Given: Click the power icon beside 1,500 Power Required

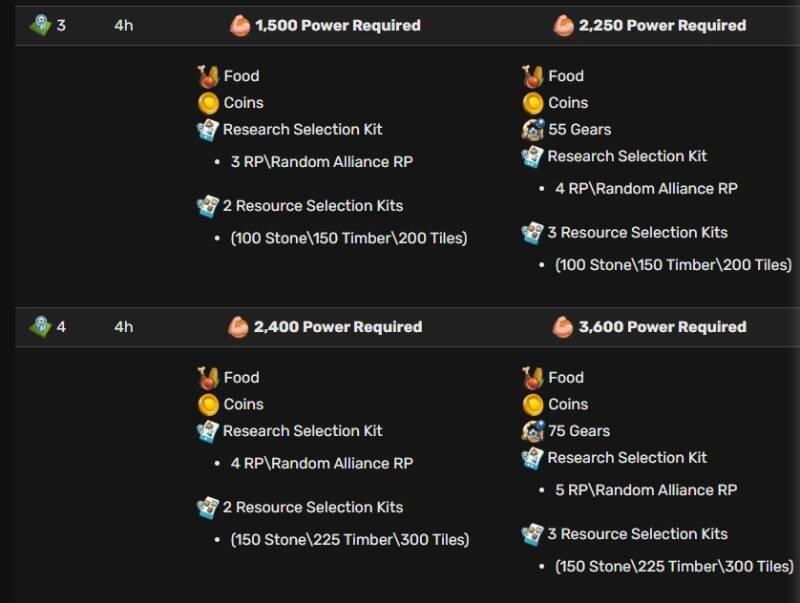Looking at the screenshot, I should (240, 25).
